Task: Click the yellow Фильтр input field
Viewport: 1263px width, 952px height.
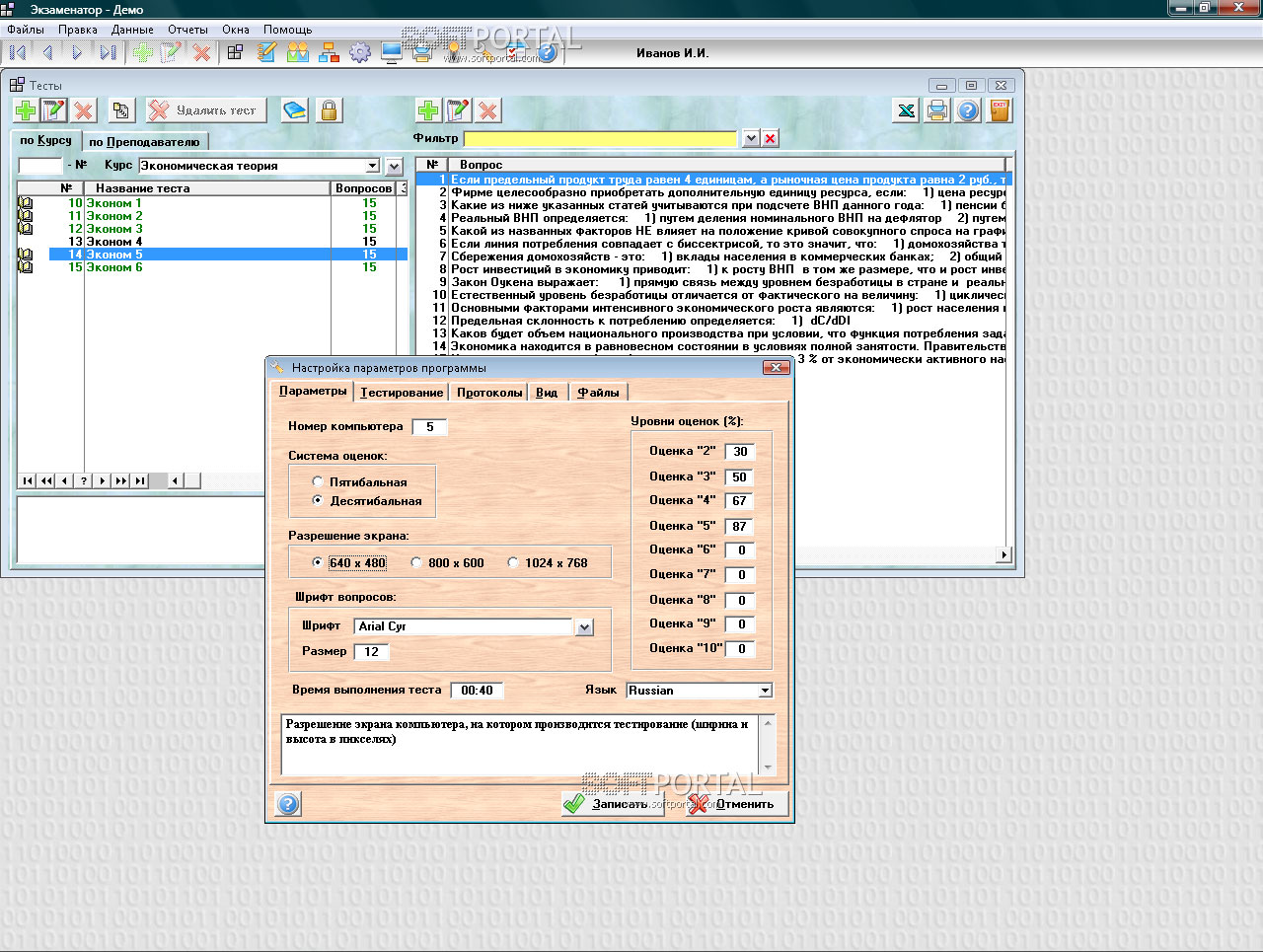Action: coord(600,139)
